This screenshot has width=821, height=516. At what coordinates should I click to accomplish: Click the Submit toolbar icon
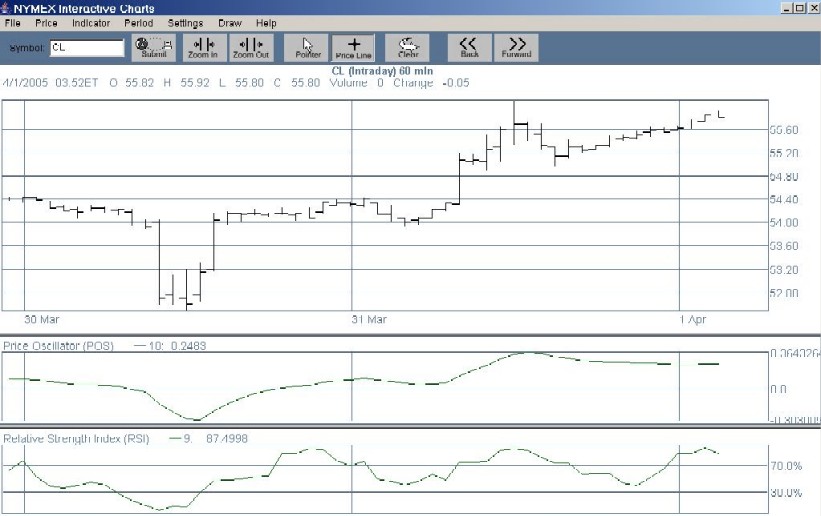click(154, 47)
